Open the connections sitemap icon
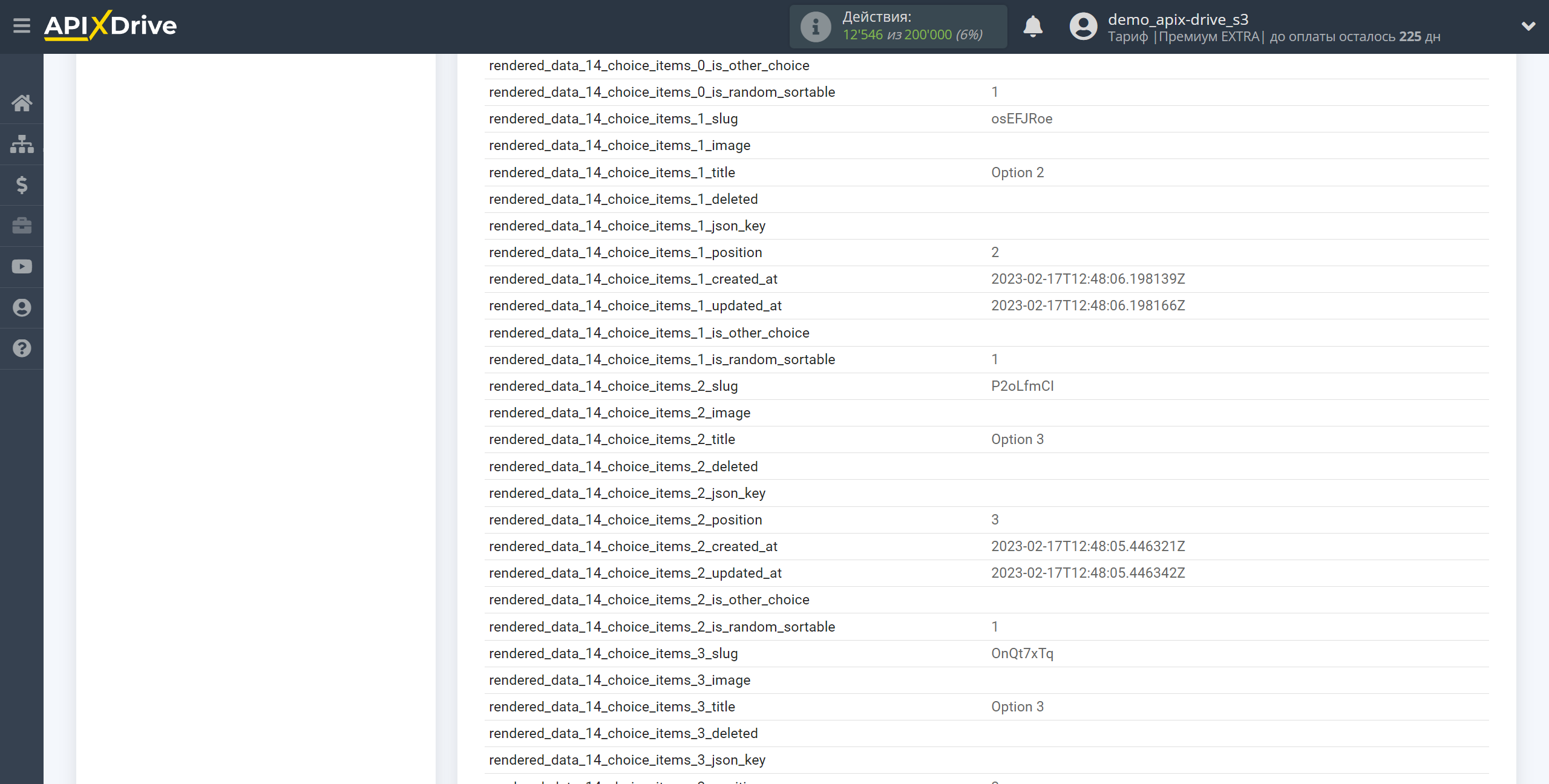The height and width of the screenshot is (784, 1549). click(x=22, y=144)
